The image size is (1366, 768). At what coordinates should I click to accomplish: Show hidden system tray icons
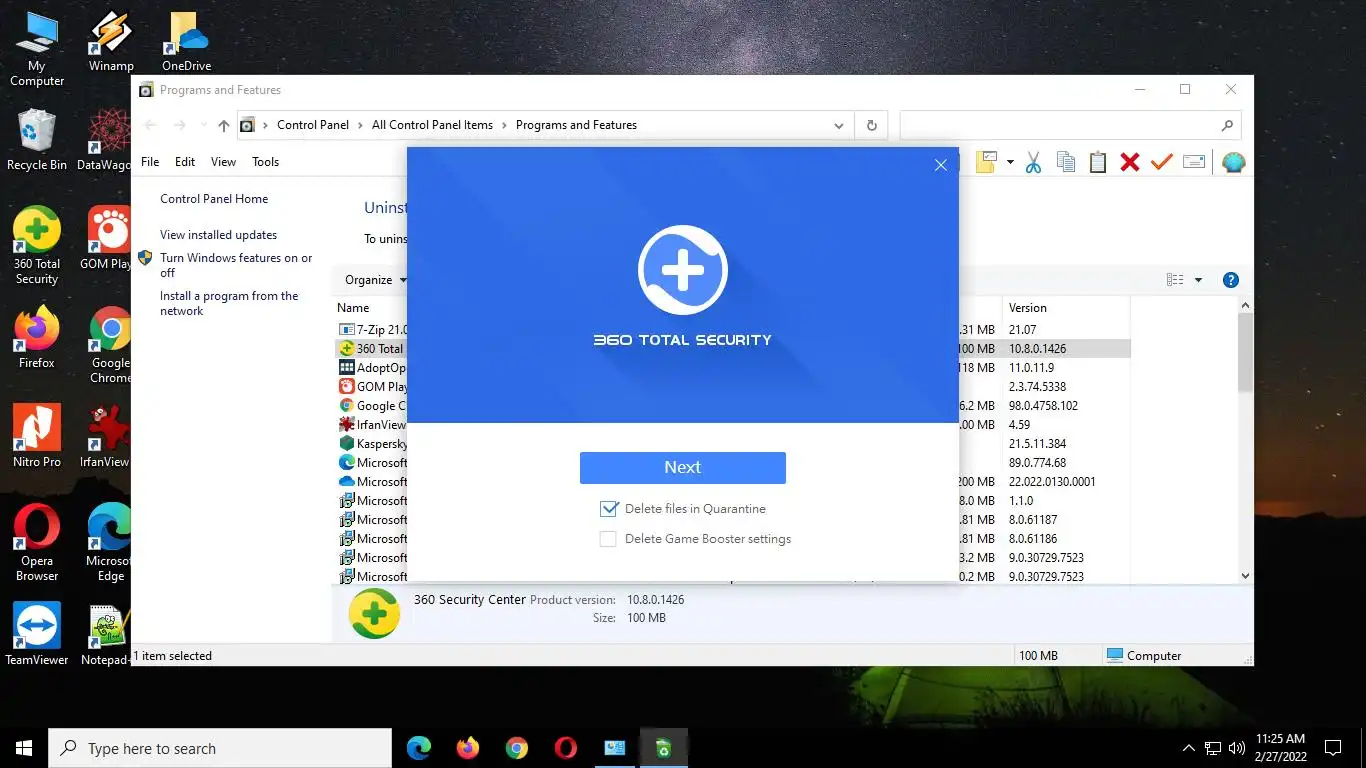pos(1188,748)
